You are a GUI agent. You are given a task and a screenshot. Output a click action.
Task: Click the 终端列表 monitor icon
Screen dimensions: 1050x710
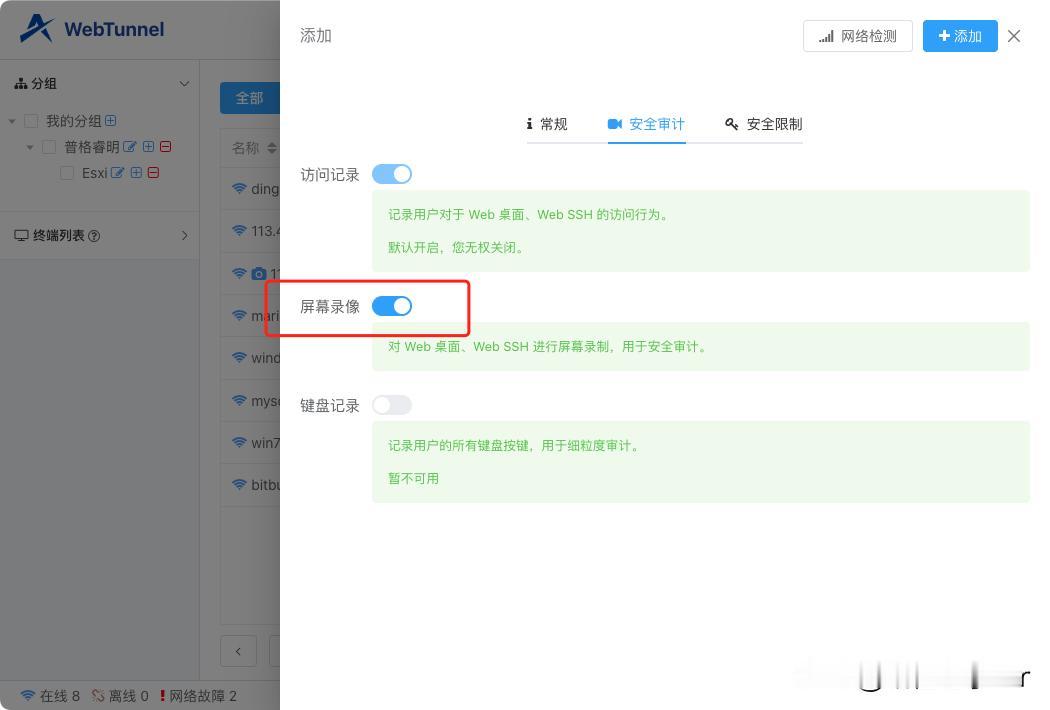tap(21, 236)
